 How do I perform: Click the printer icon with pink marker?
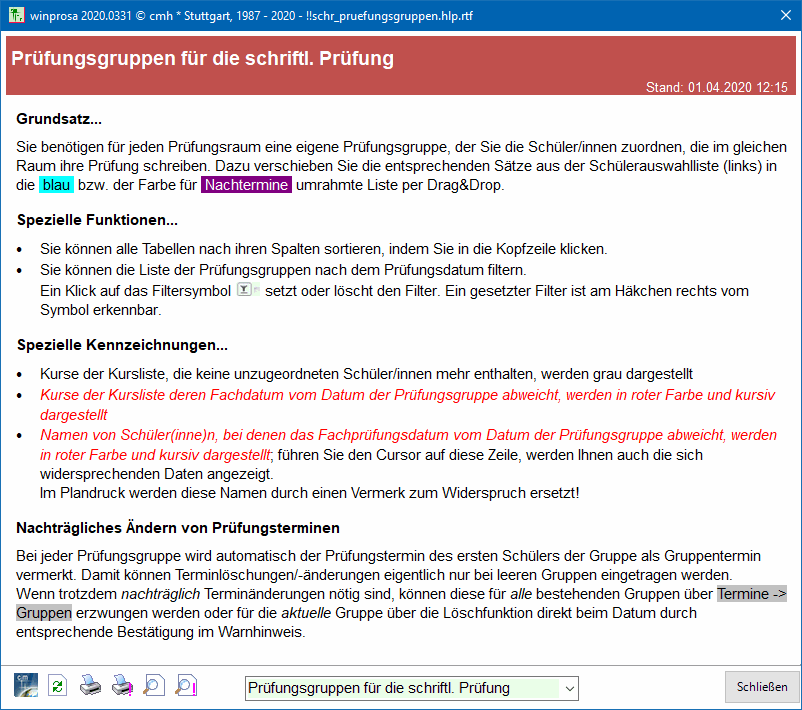[122, 686]
